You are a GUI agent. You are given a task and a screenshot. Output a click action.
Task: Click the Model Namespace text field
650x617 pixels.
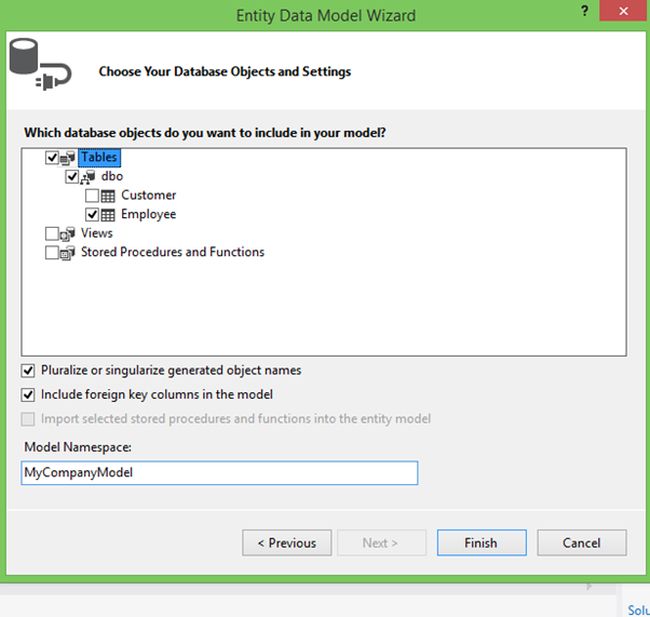tap(219, 473)
